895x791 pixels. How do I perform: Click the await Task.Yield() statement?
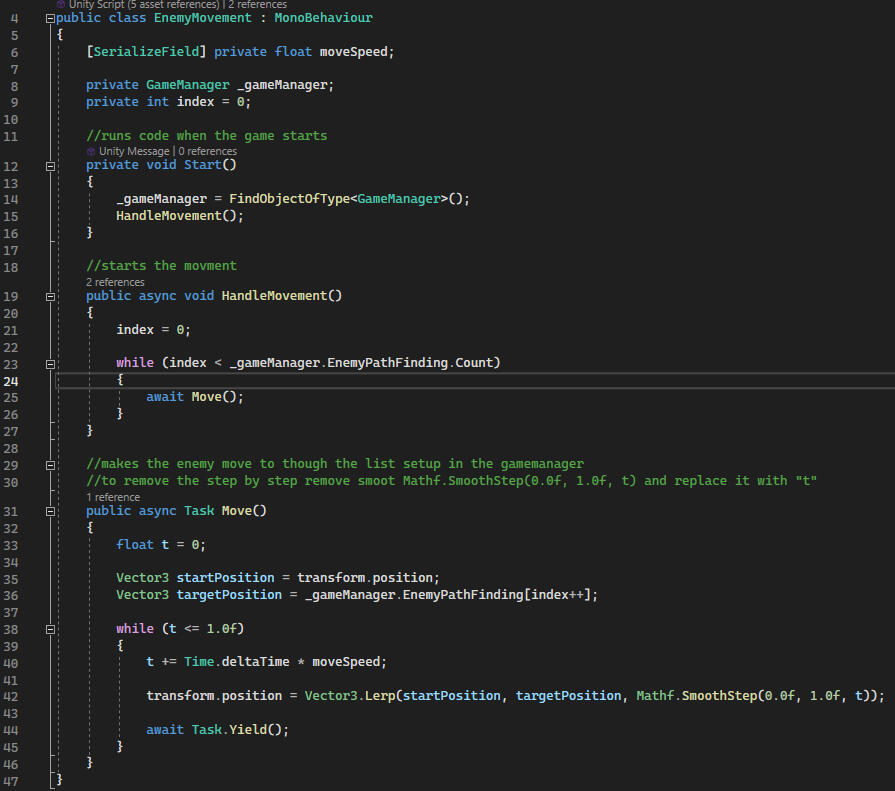pyautogui.click(x=217, y=729)
